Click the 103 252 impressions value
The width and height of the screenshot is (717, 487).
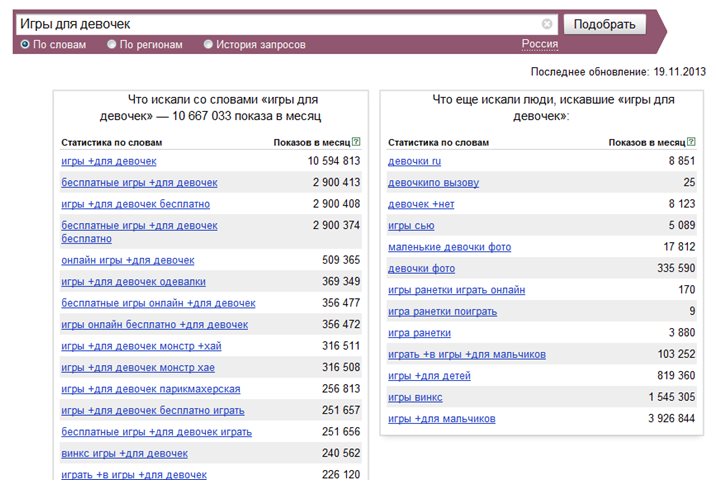pyautogui.click(x=676, y=354)
